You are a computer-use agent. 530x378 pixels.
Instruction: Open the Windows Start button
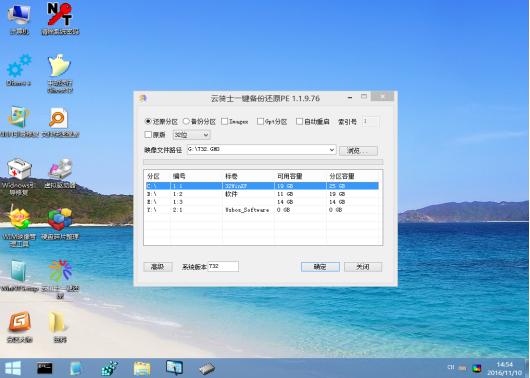(13, 368)
